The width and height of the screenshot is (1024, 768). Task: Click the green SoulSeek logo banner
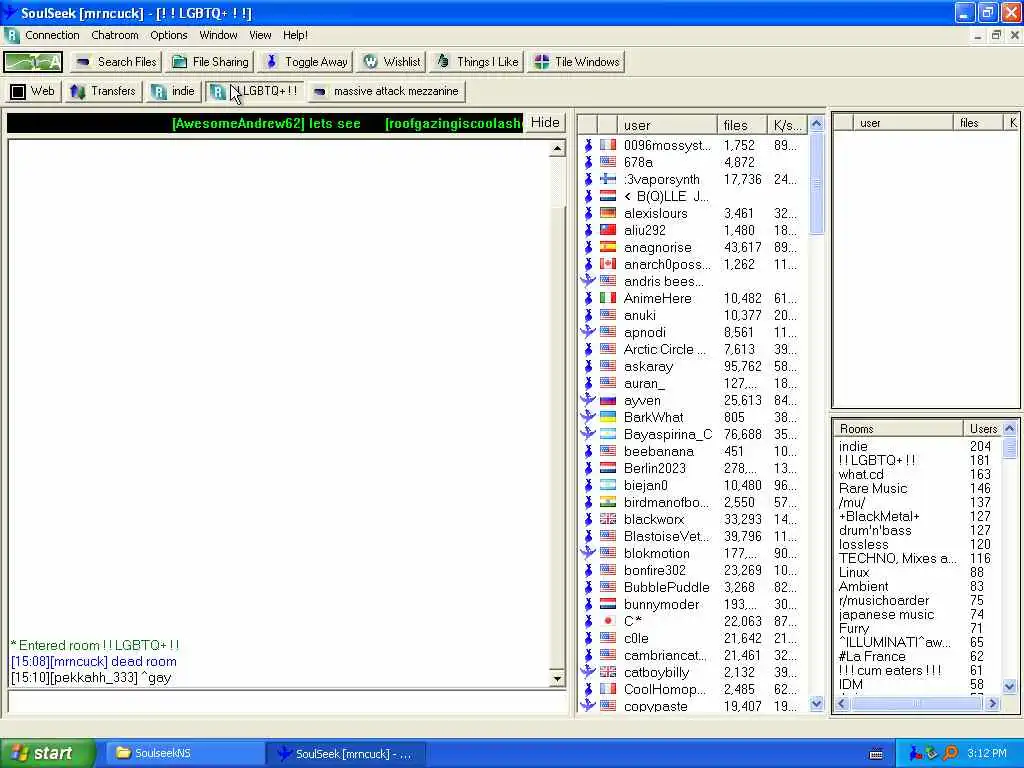coord(33,62)
